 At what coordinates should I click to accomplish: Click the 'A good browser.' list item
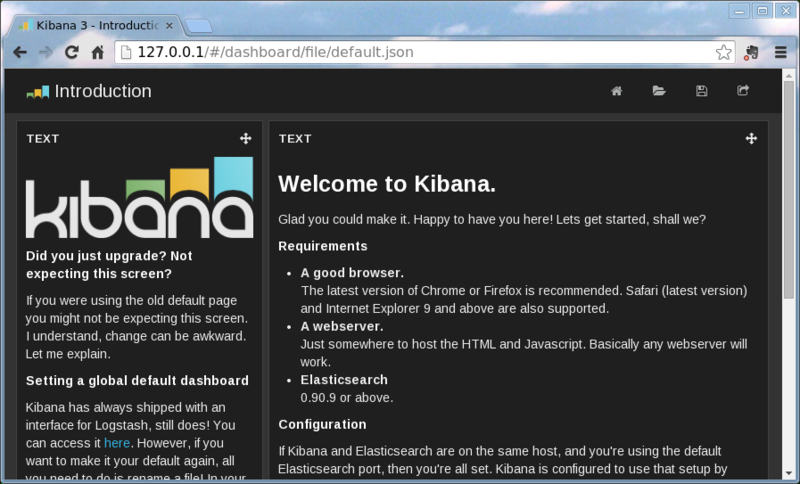(x=352, y=273)
